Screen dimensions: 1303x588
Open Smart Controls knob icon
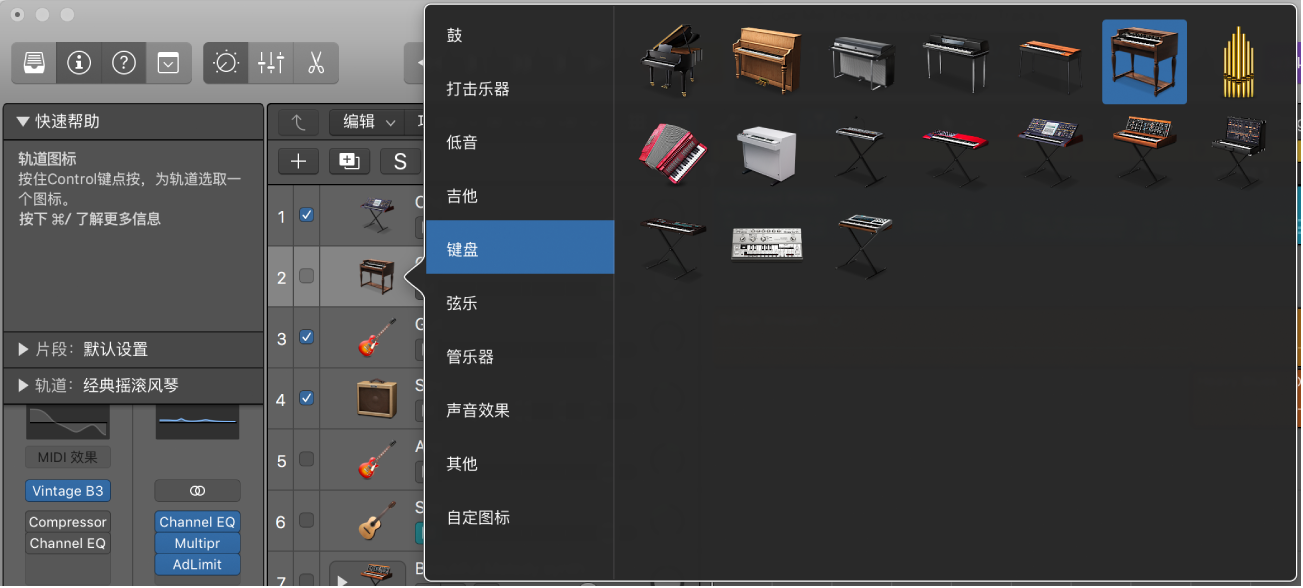225,63
